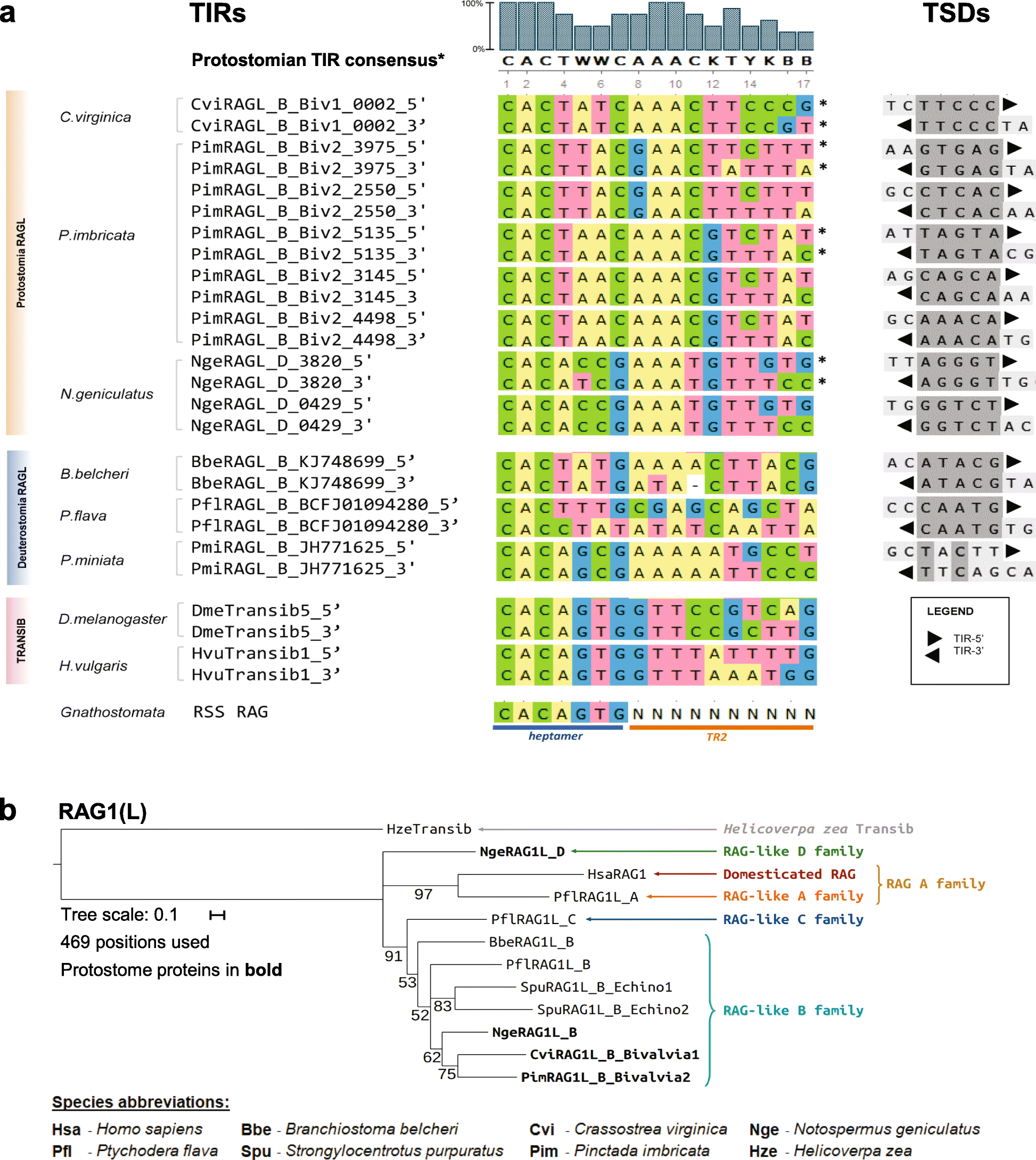Screen dimensions: 1036x1160
Task: Click the 'PflRAG1L_C' tree leaf
Action: pos(533,920)
